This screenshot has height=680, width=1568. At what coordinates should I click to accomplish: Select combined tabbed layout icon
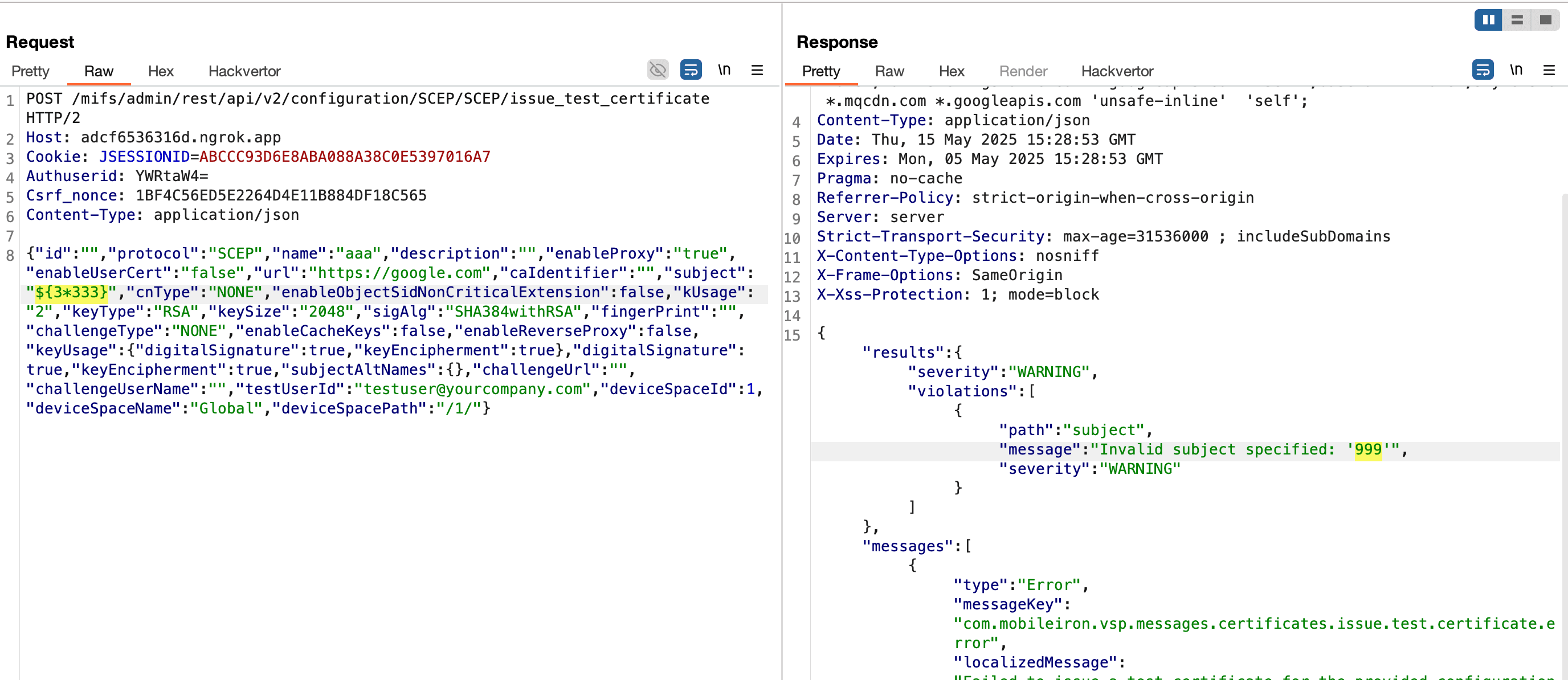pyautogui.click(x=1545, y=20)
